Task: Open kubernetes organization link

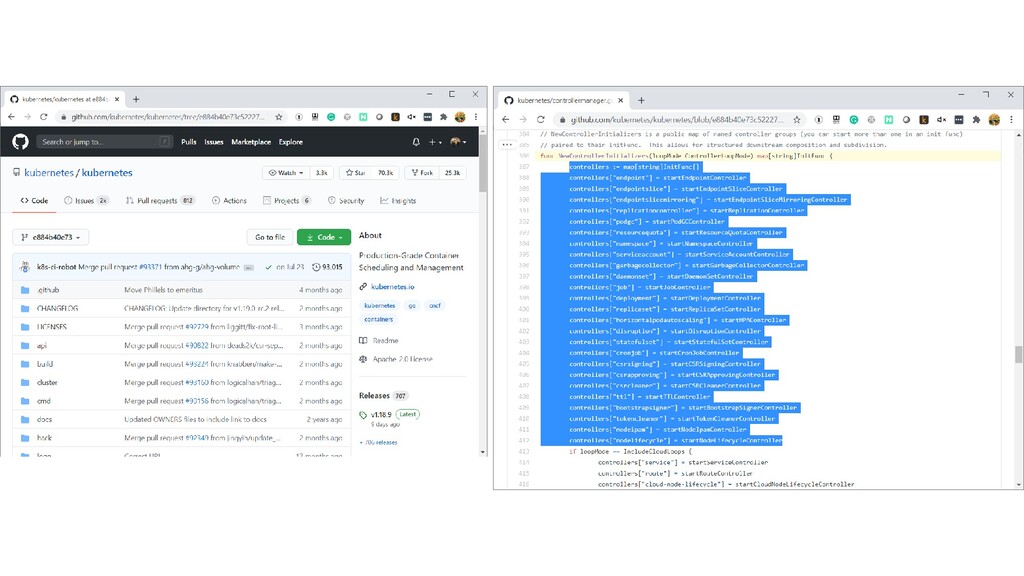Action: tap(49, 172)
